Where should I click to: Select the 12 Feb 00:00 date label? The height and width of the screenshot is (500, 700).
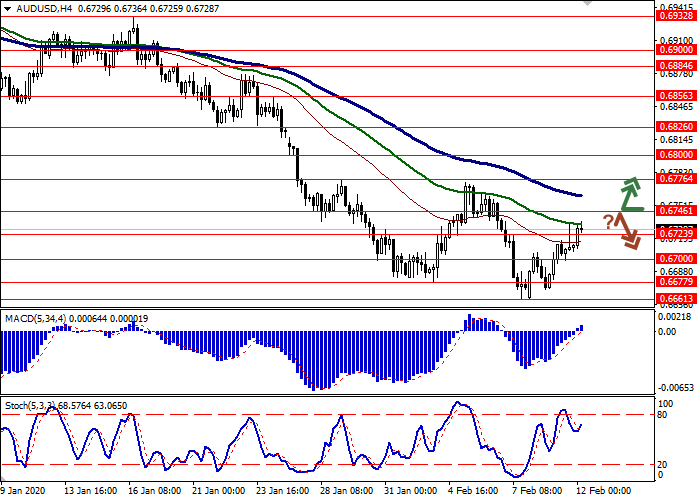click(601, 491)
